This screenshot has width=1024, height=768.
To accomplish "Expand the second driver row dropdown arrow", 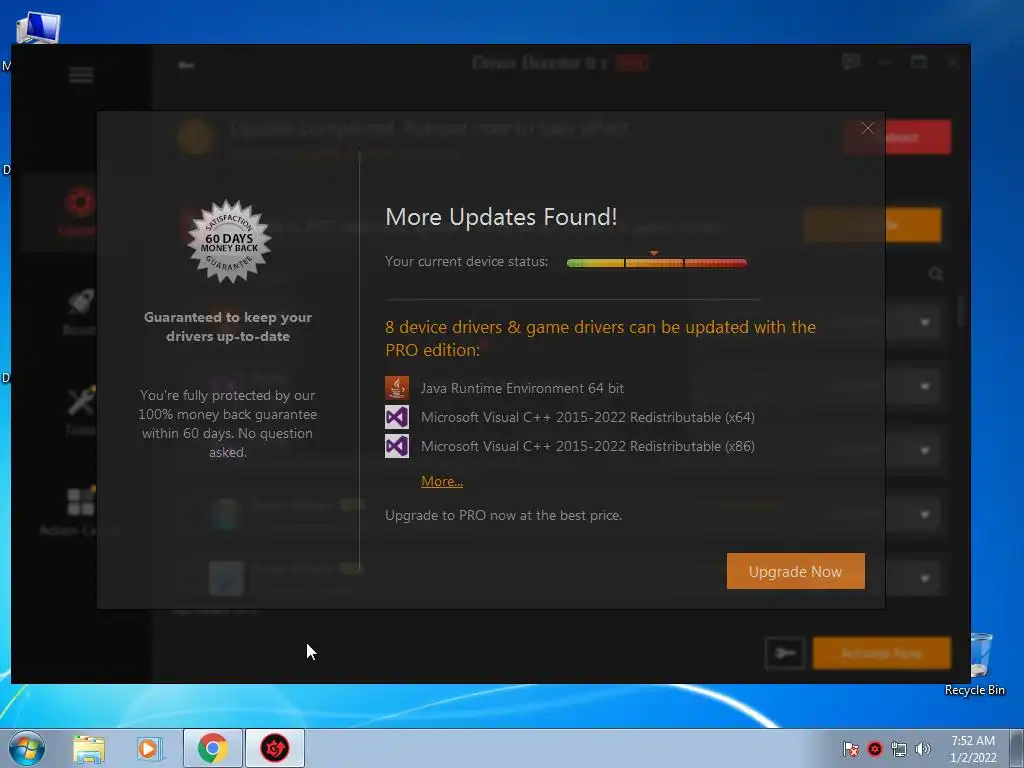I will (925, 386).
